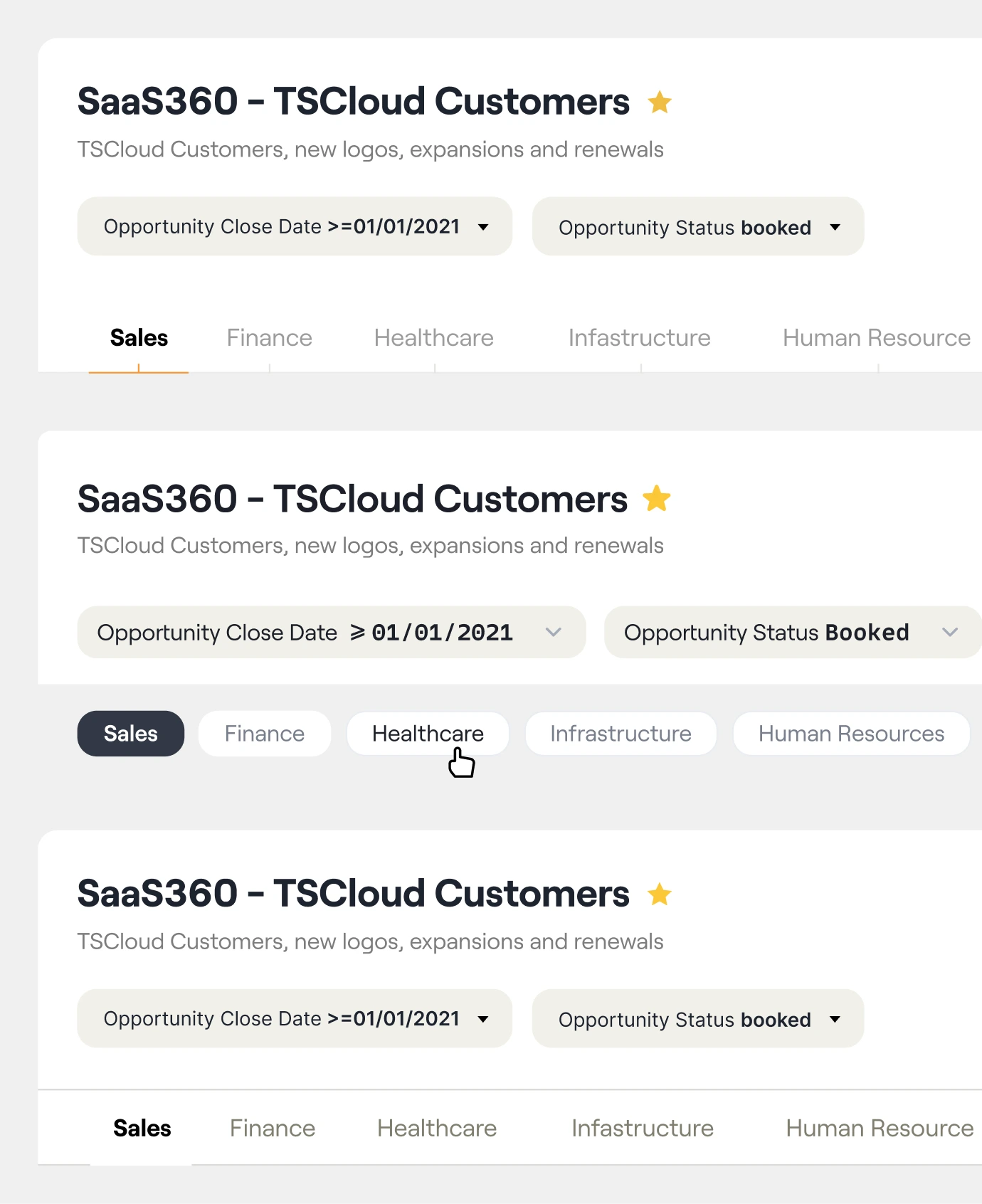Click the favorite star in the bottom card
Image resolution: width=982 pixels, height=1204 pixels.
[660, 894]
